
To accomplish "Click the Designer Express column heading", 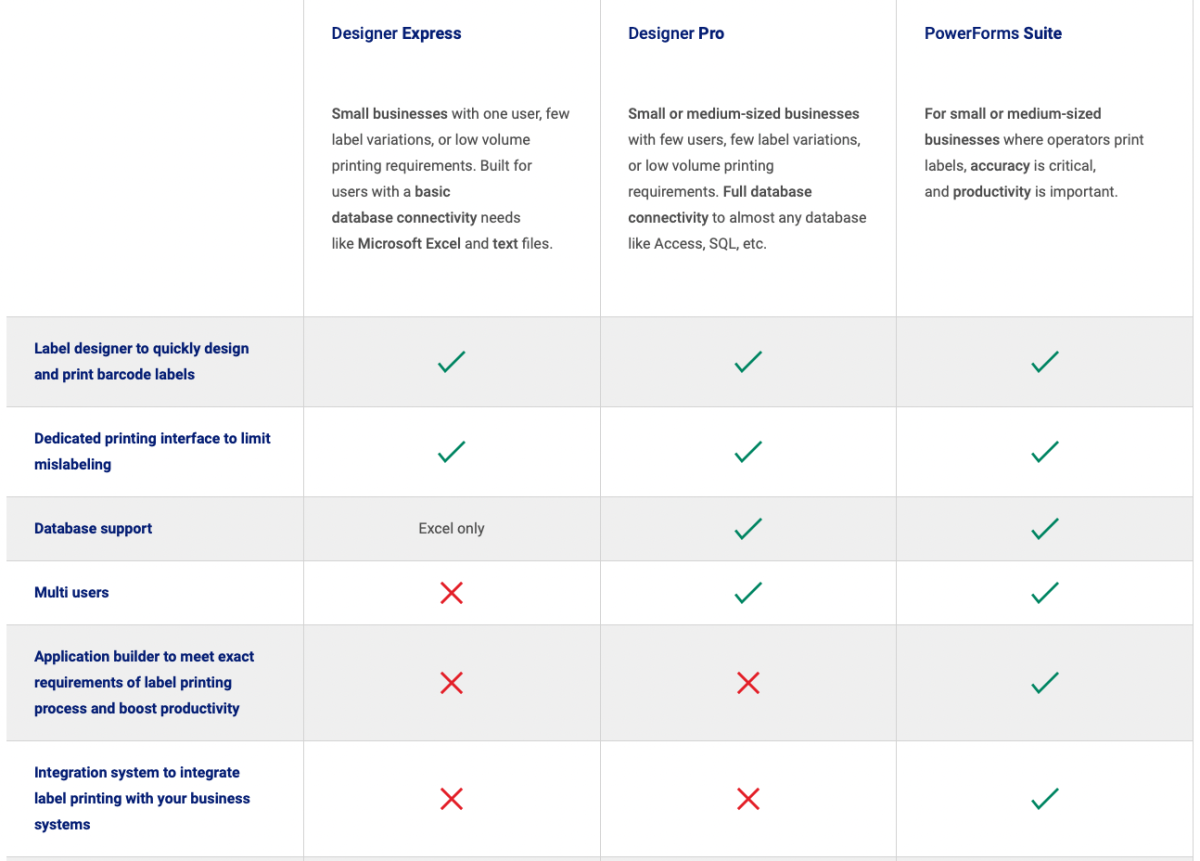I will click(396, 34).
